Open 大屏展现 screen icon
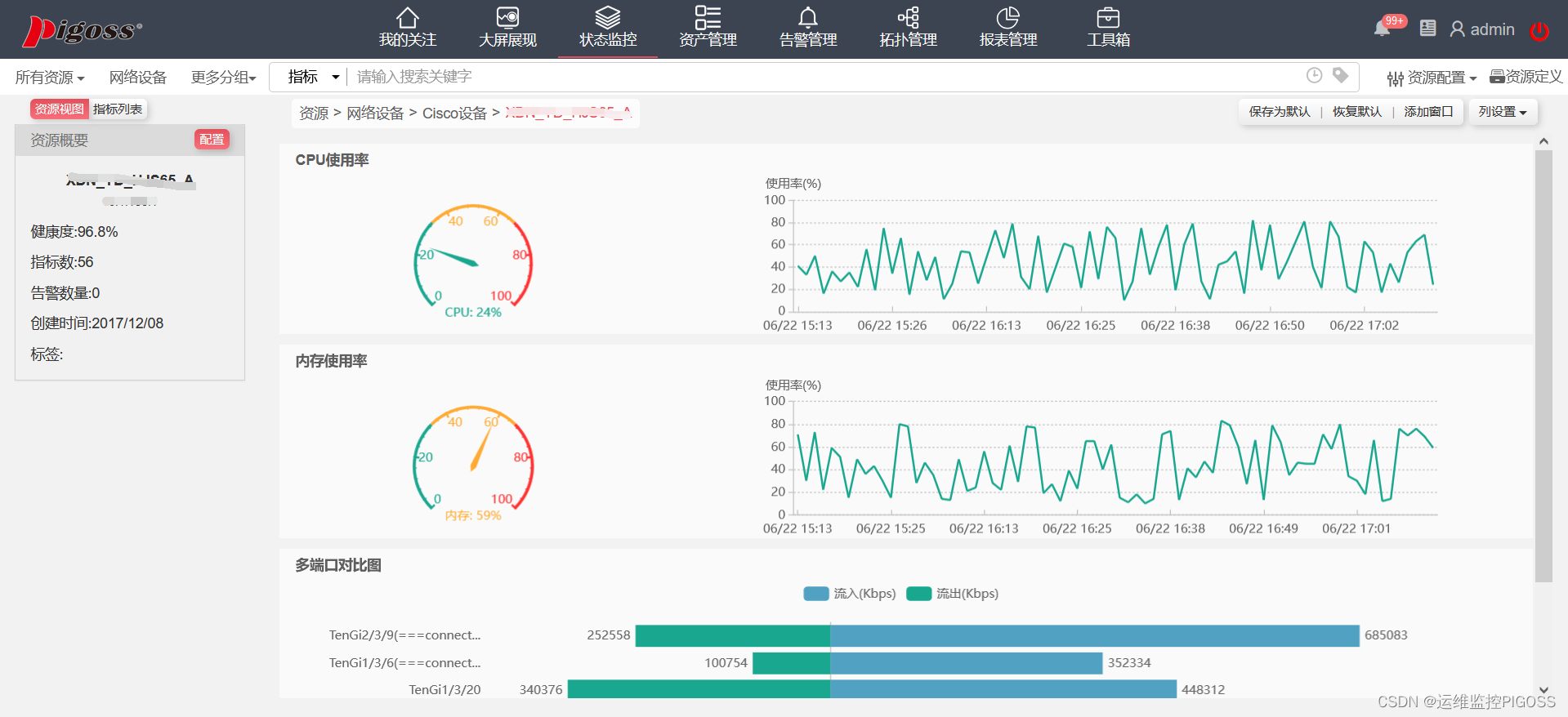 [507, 17]
